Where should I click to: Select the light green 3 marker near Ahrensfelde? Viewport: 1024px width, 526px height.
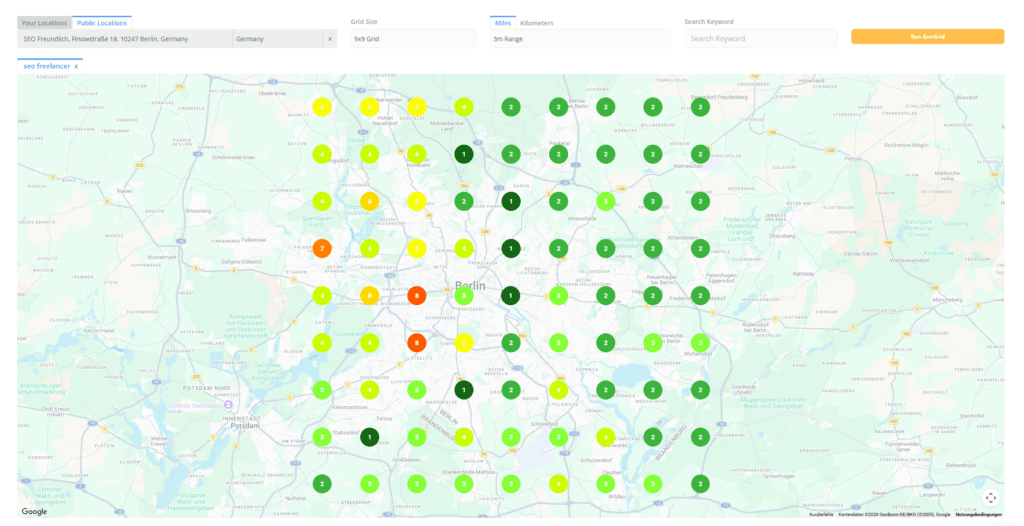(605, 201)
